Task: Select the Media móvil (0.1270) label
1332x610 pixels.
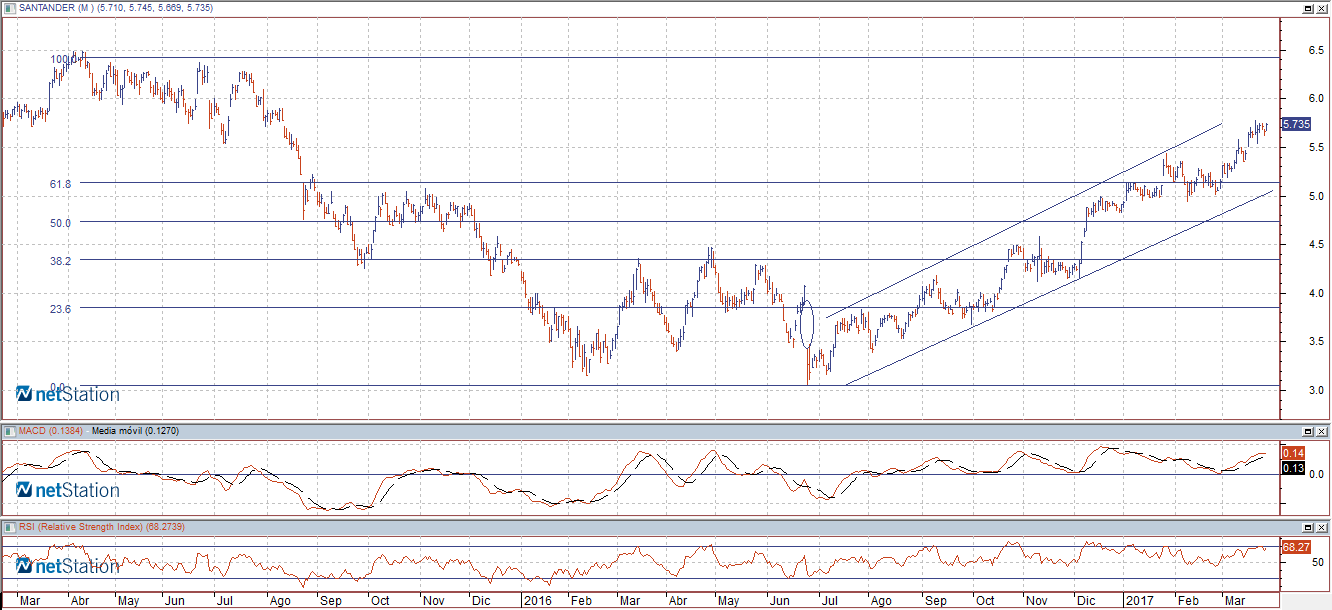Action: pyautogui.click(x=135, y=430)
